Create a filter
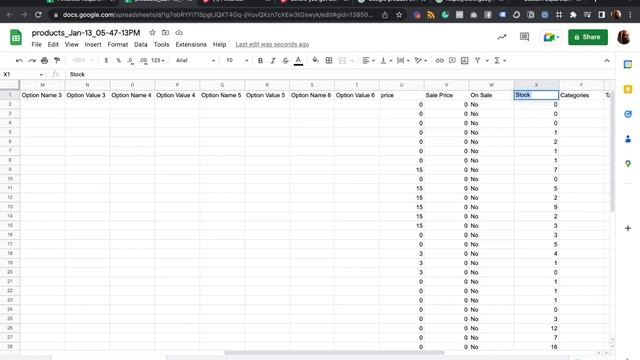Image resolution: width=640 pixels, height=360 pixels. (x=477, y=60)
